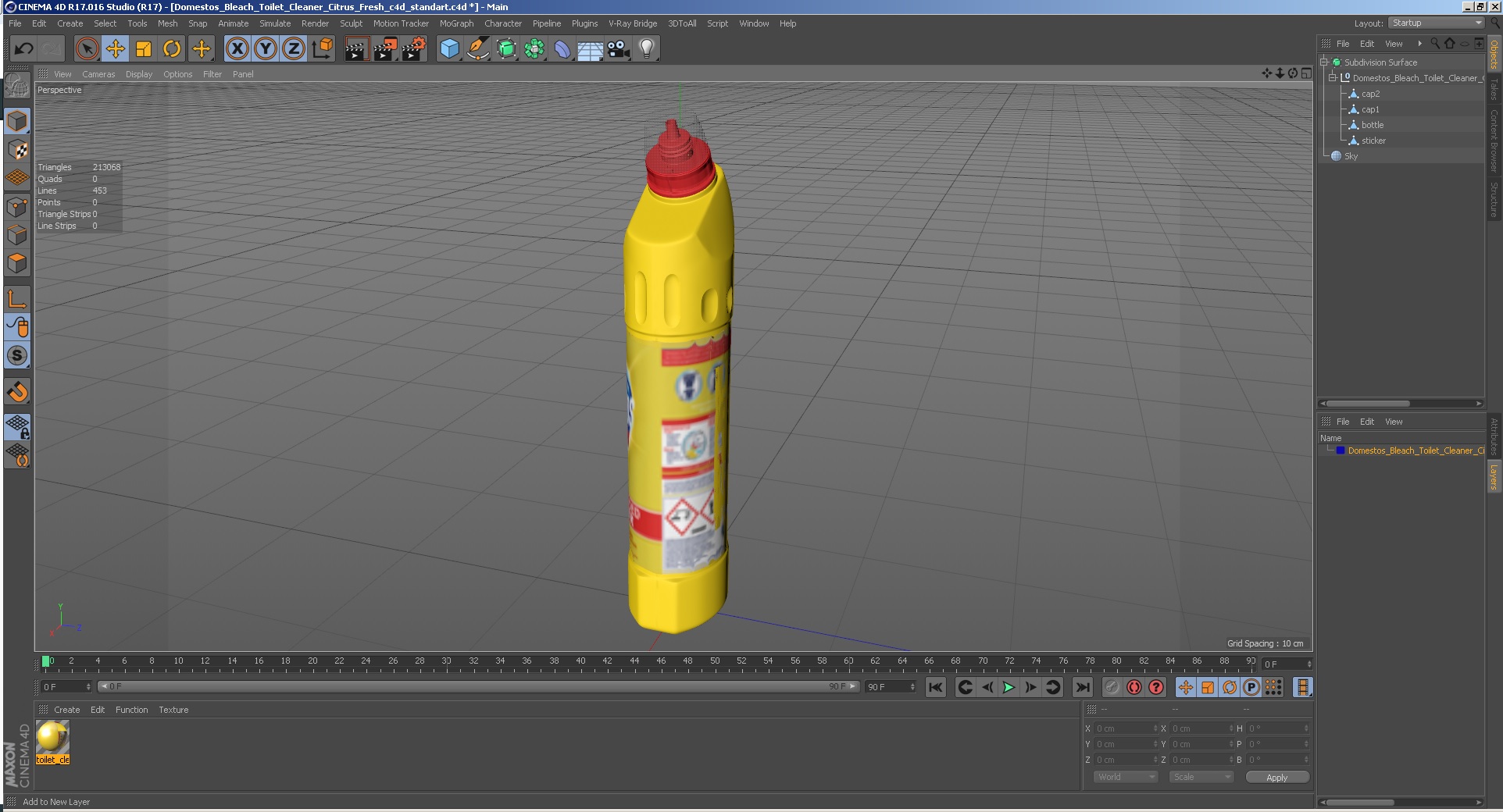Select the Rotate tool
This screenshot has width=1503, height=812.
172,49
